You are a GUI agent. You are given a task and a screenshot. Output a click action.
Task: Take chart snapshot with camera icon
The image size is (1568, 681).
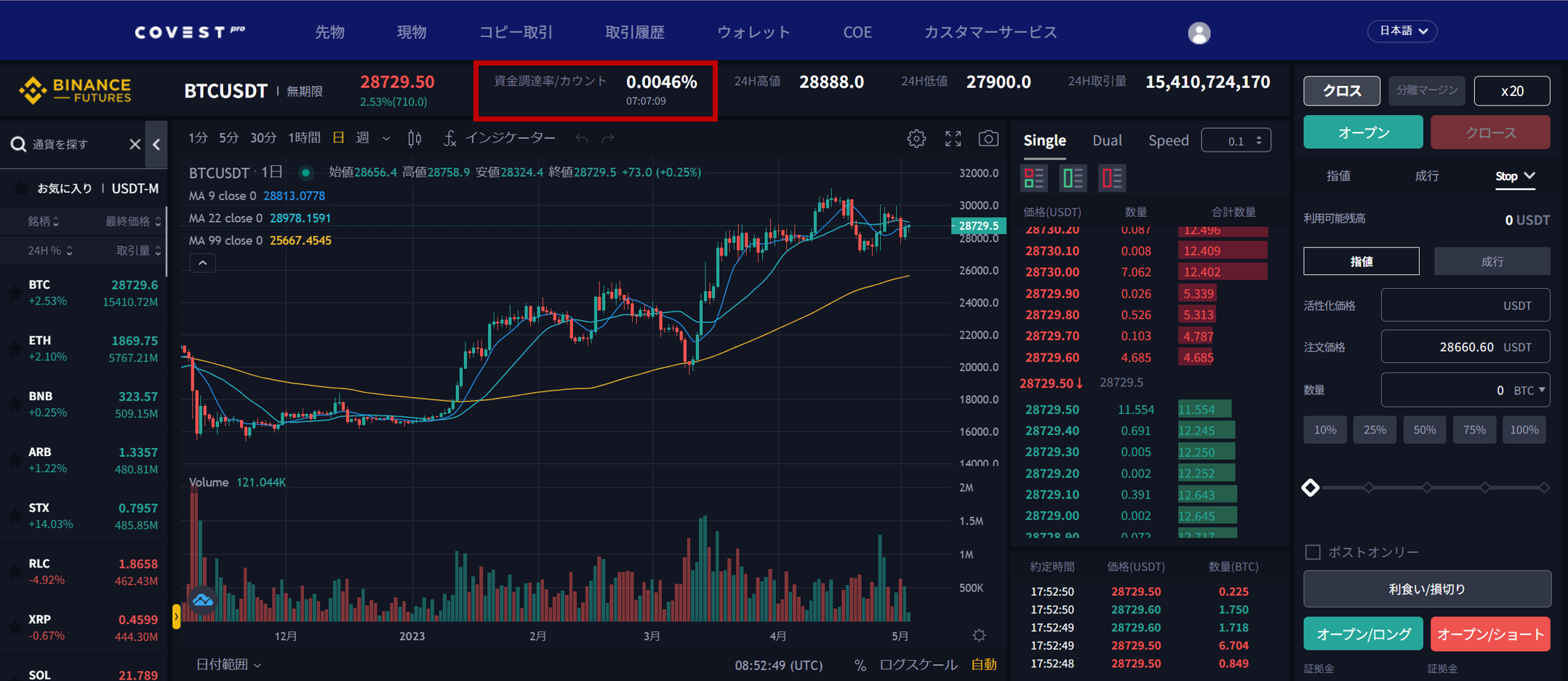coord(988,138)
